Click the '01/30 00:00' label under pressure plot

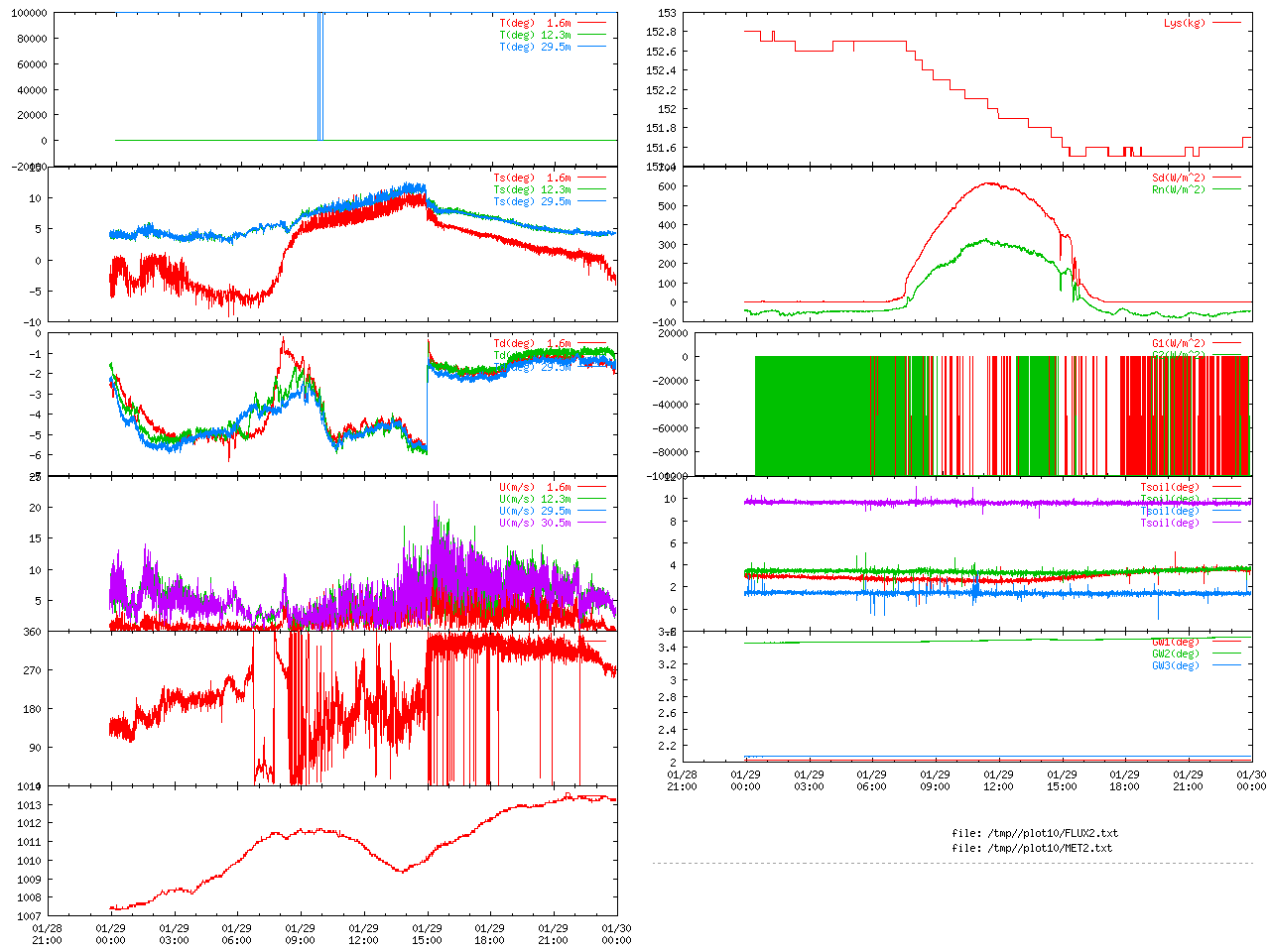(x=617, y=934)
